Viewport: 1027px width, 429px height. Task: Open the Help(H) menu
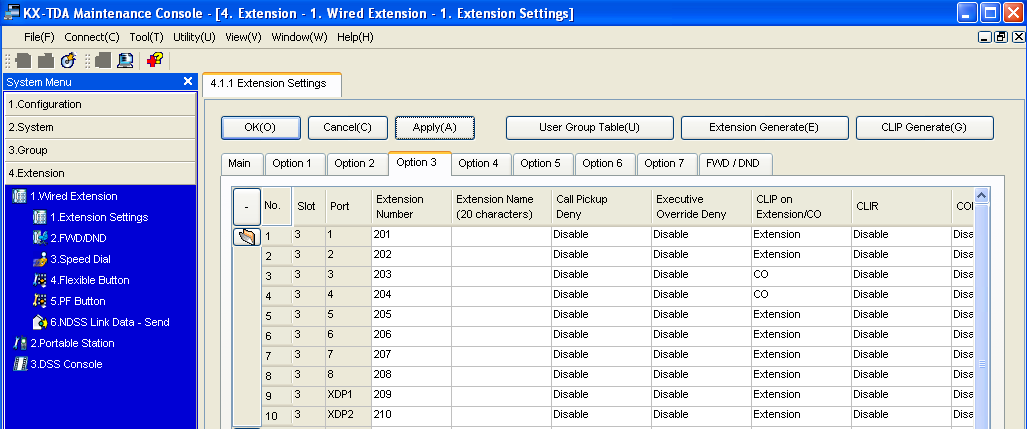(355, 37)
